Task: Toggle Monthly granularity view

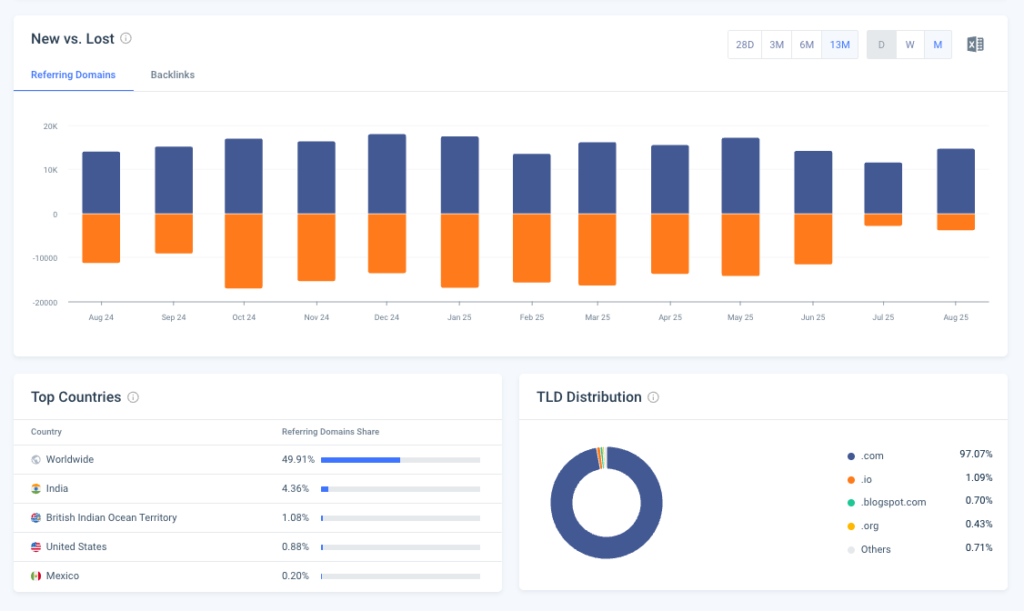Action: pyautogui.click(x=937, y=44)
